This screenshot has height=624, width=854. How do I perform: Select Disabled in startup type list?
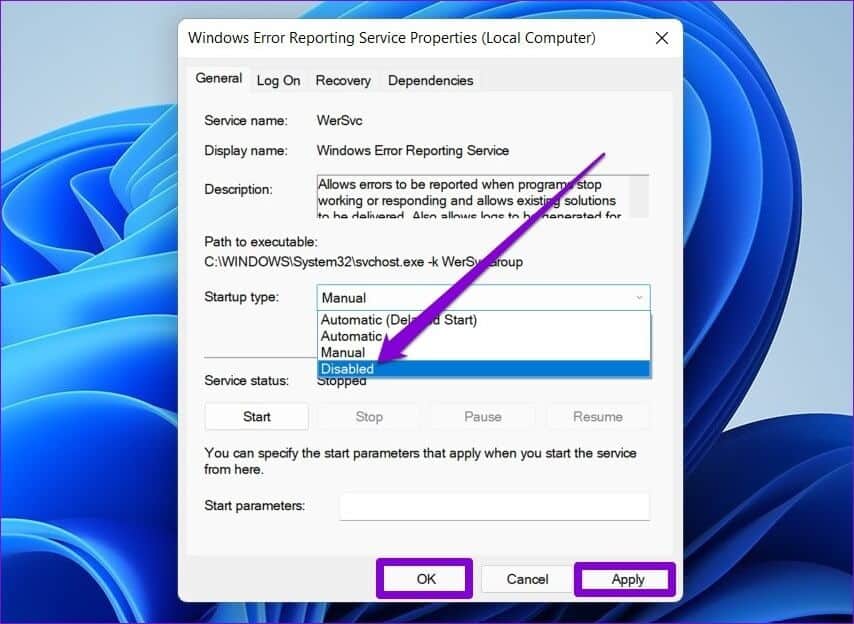(483, 369)
